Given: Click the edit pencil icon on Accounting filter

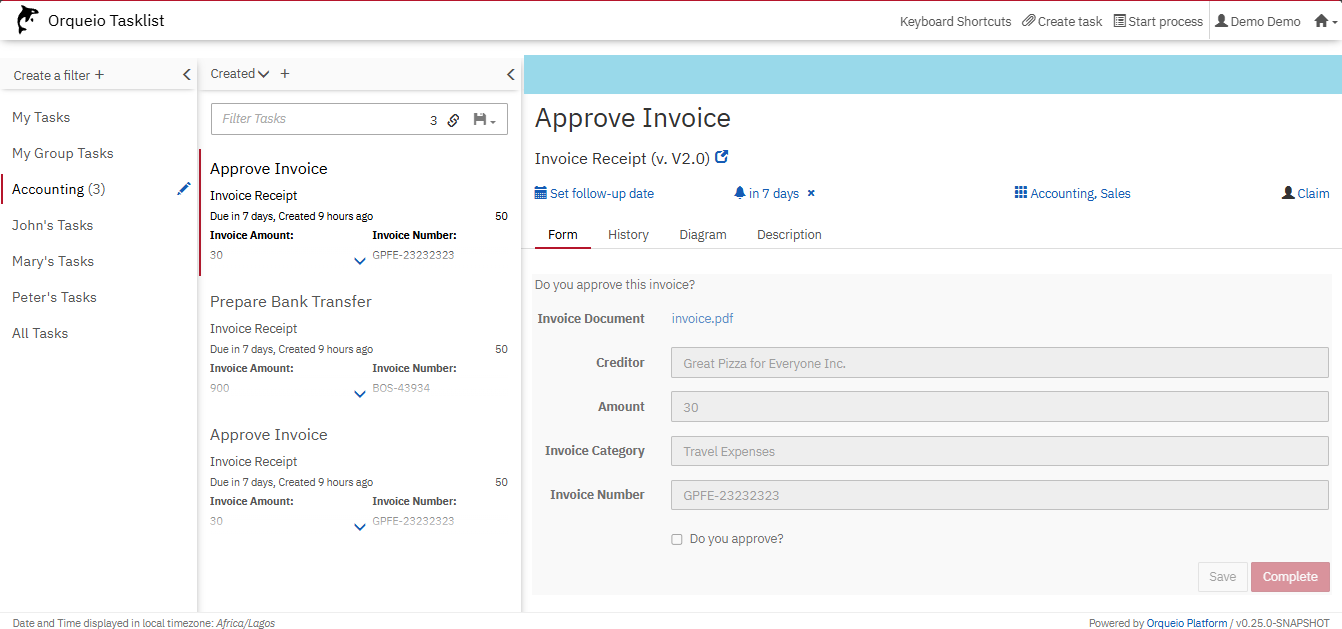Looking at the screenshot, I should pyautogui.click(x=183, y=189).
